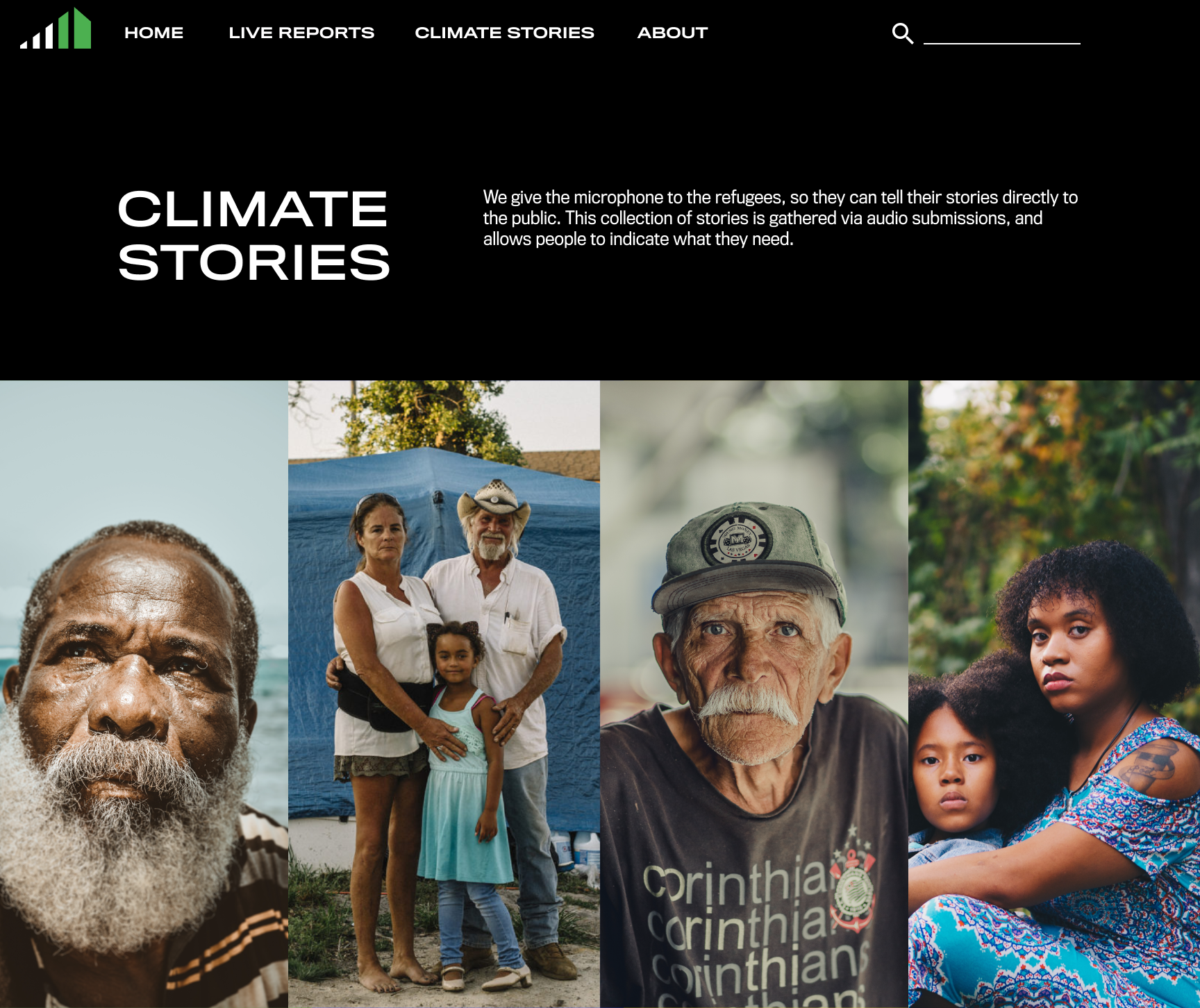Click the refugee microphone description paragraph
Viewport: 1200px width, 1008px height.
click(781, 218)
